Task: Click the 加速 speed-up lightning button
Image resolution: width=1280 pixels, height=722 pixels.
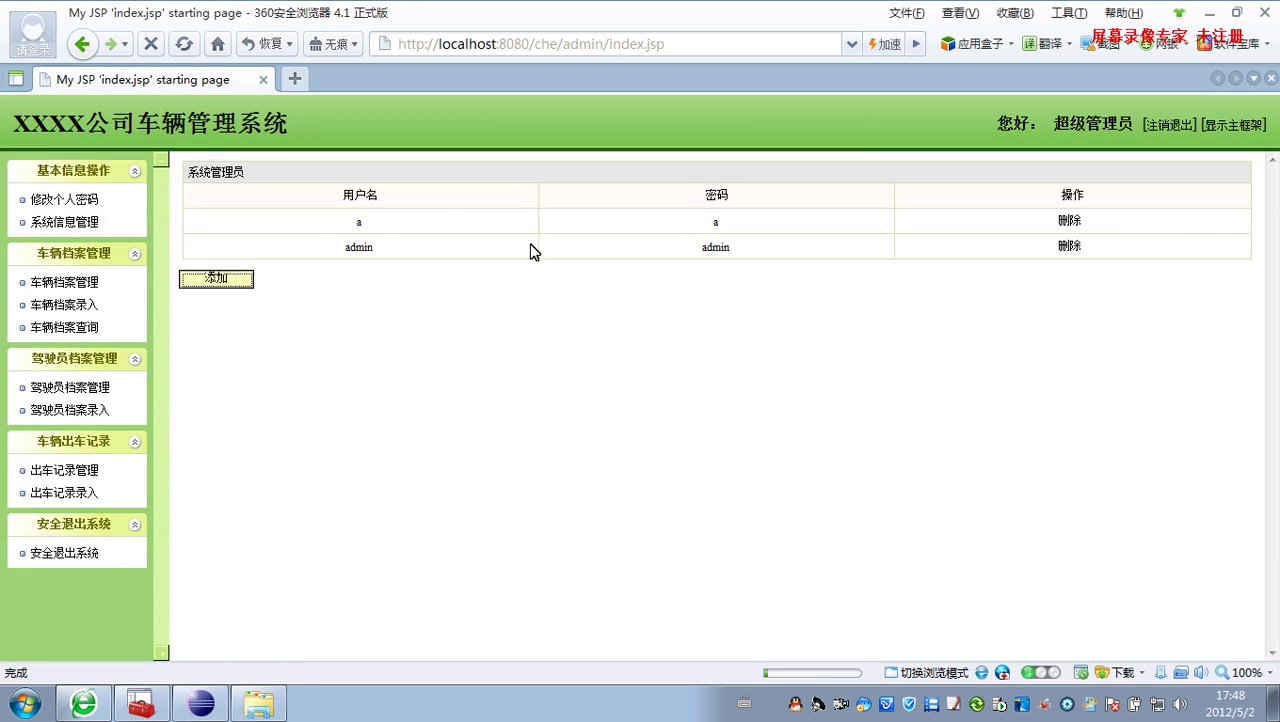Action: (884, 44)
